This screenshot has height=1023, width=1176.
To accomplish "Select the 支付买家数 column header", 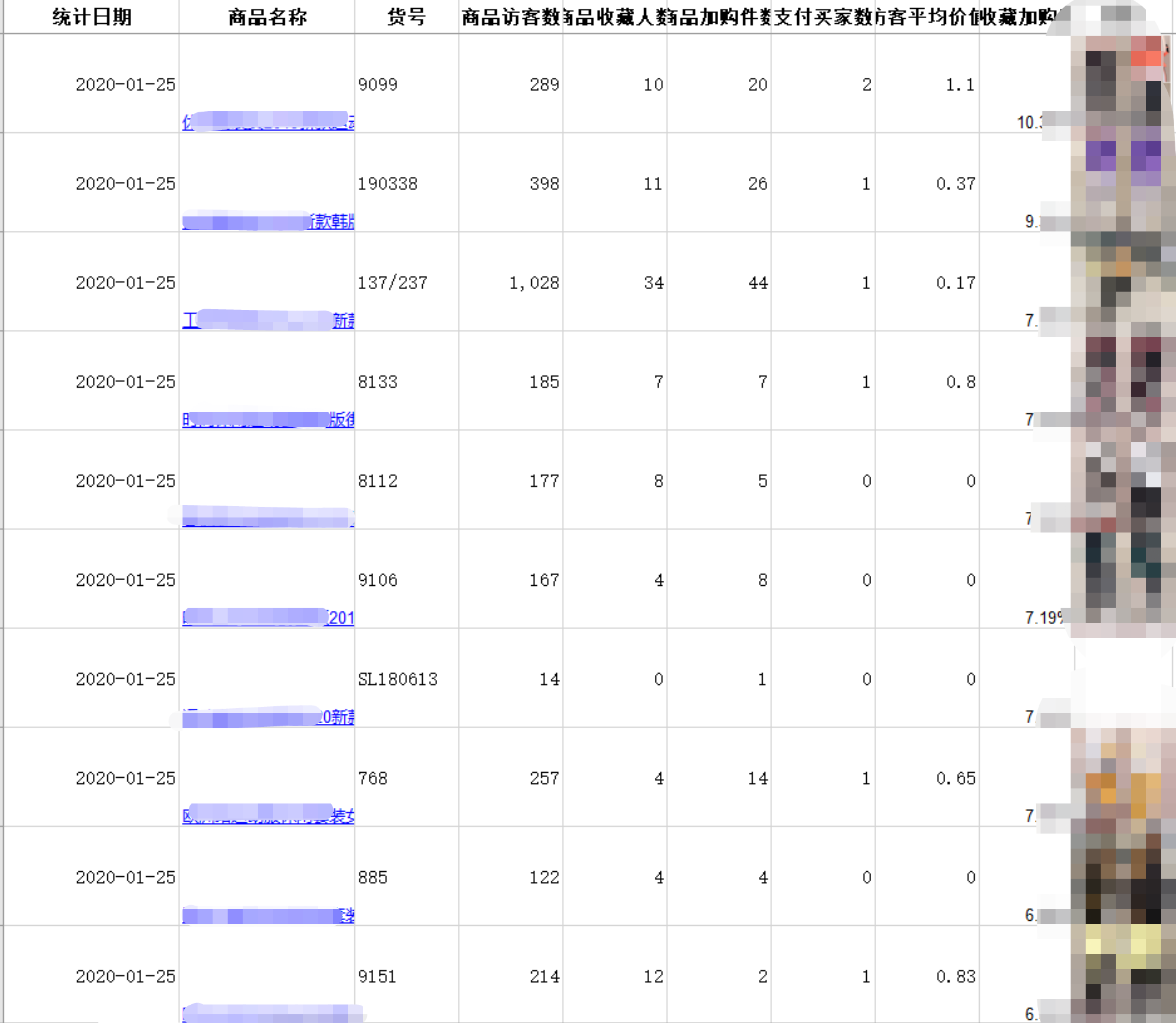I will (823, 17).
